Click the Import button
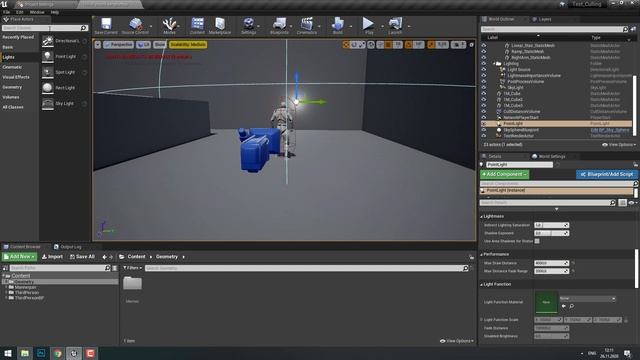The image size is (640, 360). point(52,257)
